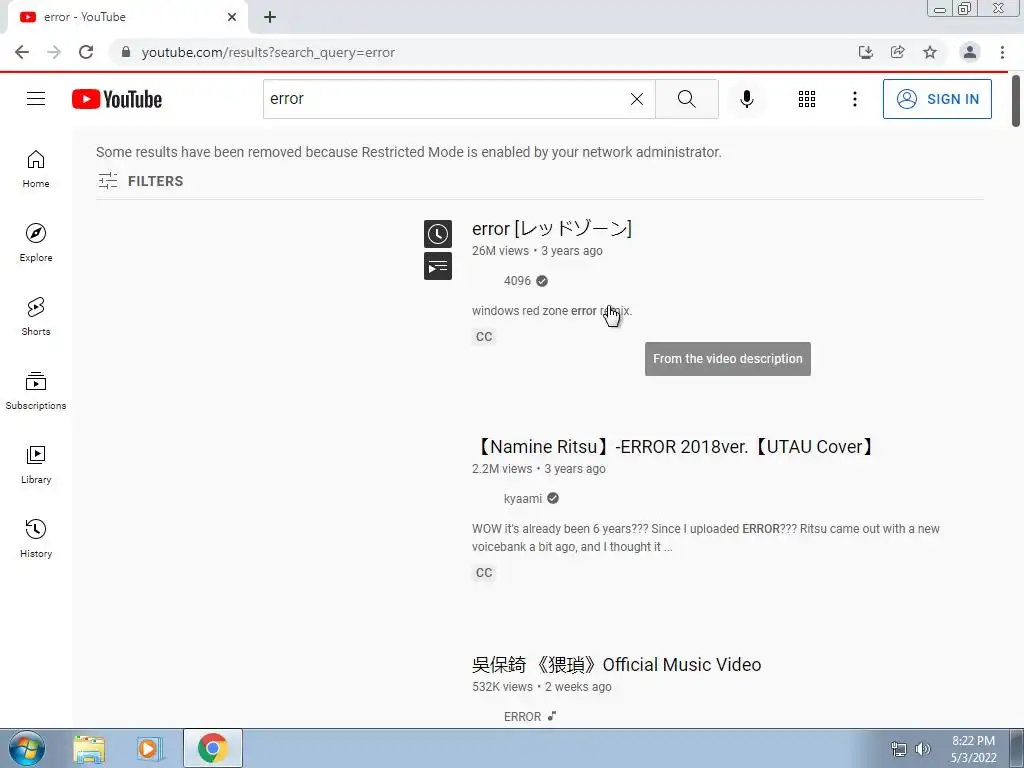Click the '532K views • 2 weeks ago' text

pos(541,687)
